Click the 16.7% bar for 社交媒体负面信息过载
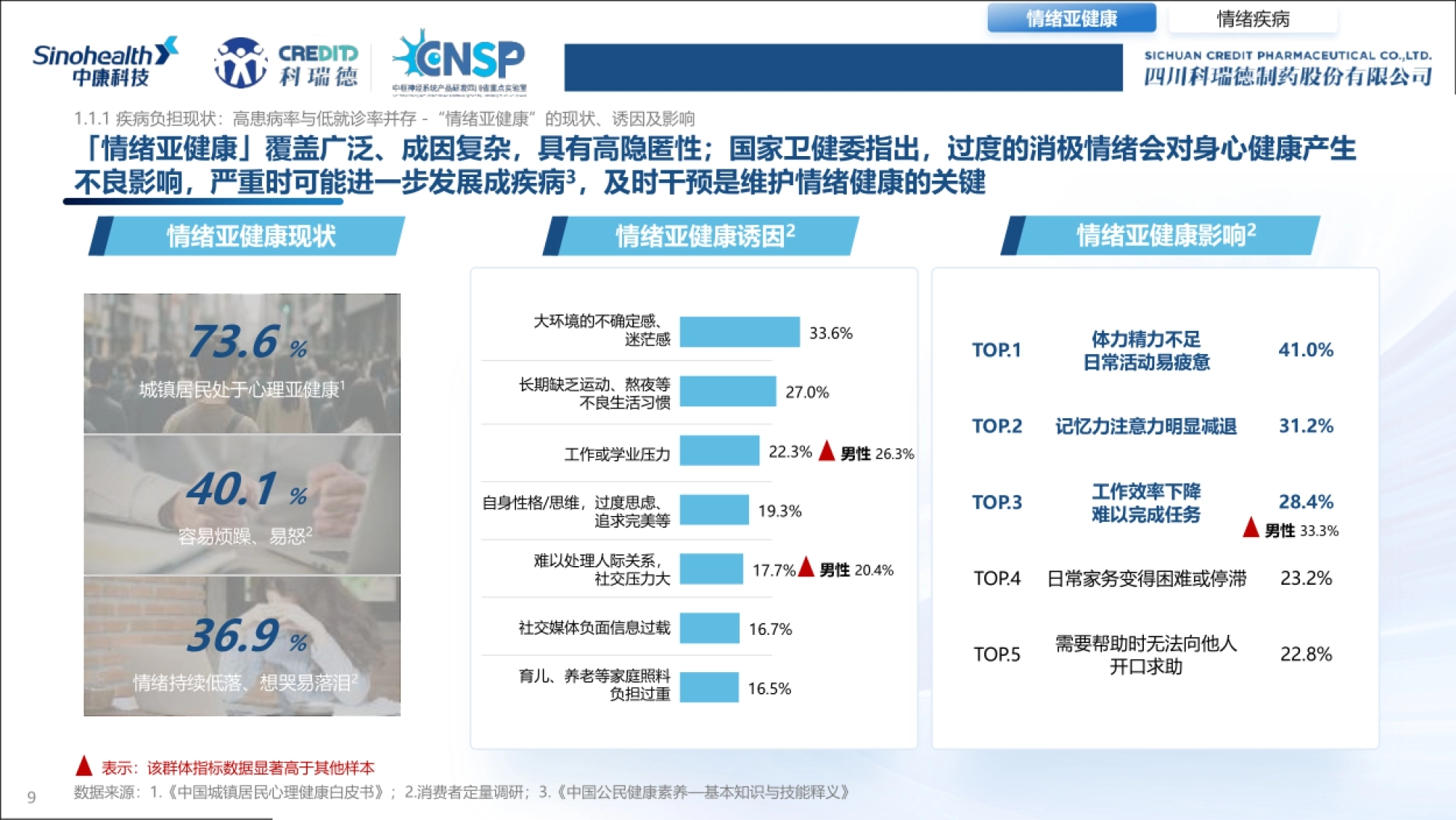 pos(710,629)
